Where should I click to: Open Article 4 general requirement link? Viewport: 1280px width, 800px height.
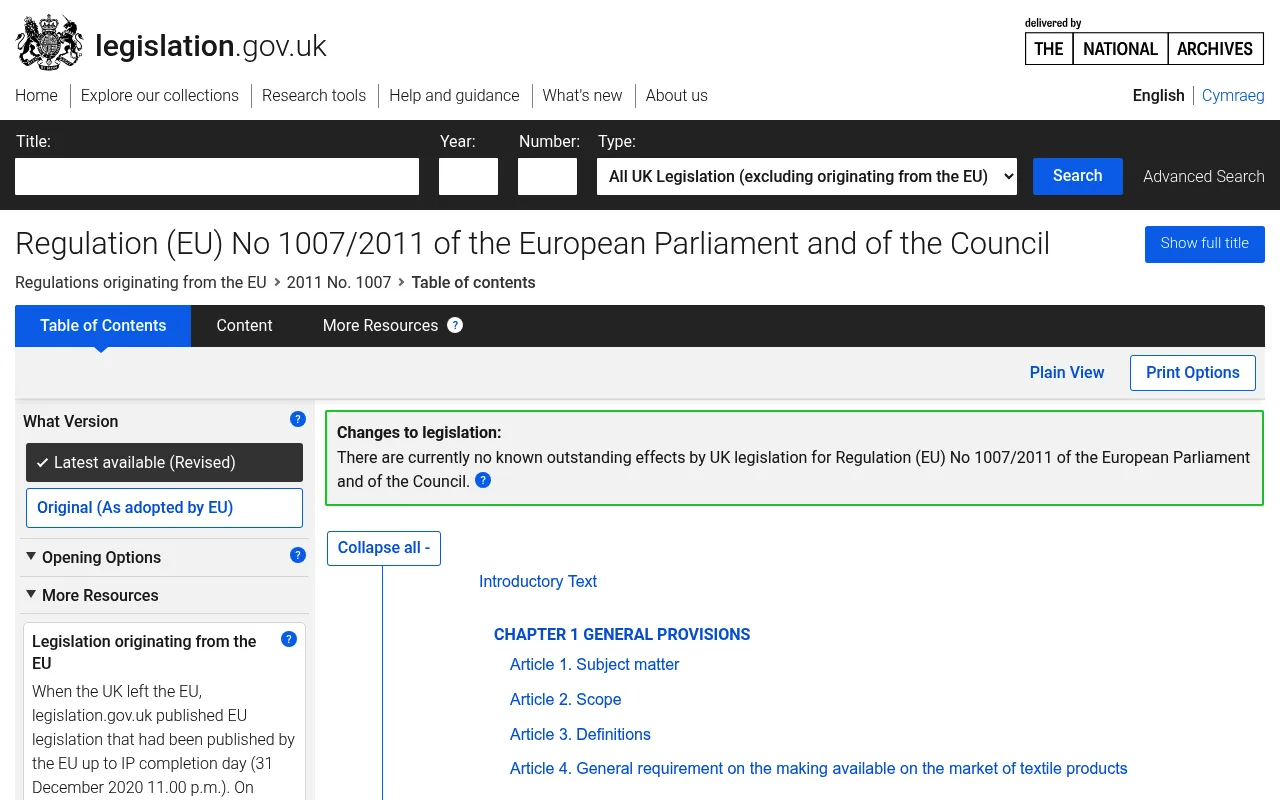(819, 768)
